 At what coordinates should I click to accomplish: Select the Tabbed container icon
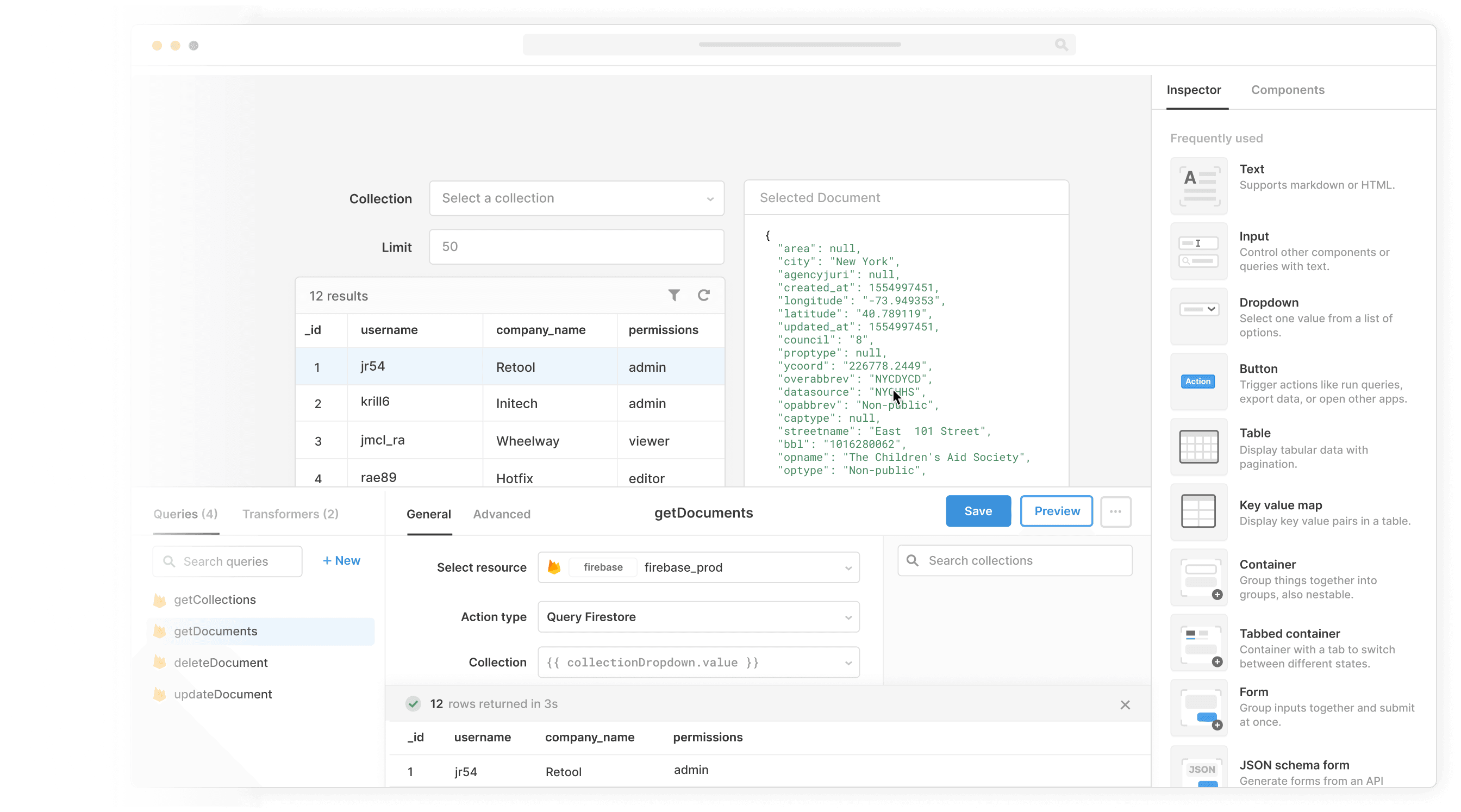tap(1198, 643)
